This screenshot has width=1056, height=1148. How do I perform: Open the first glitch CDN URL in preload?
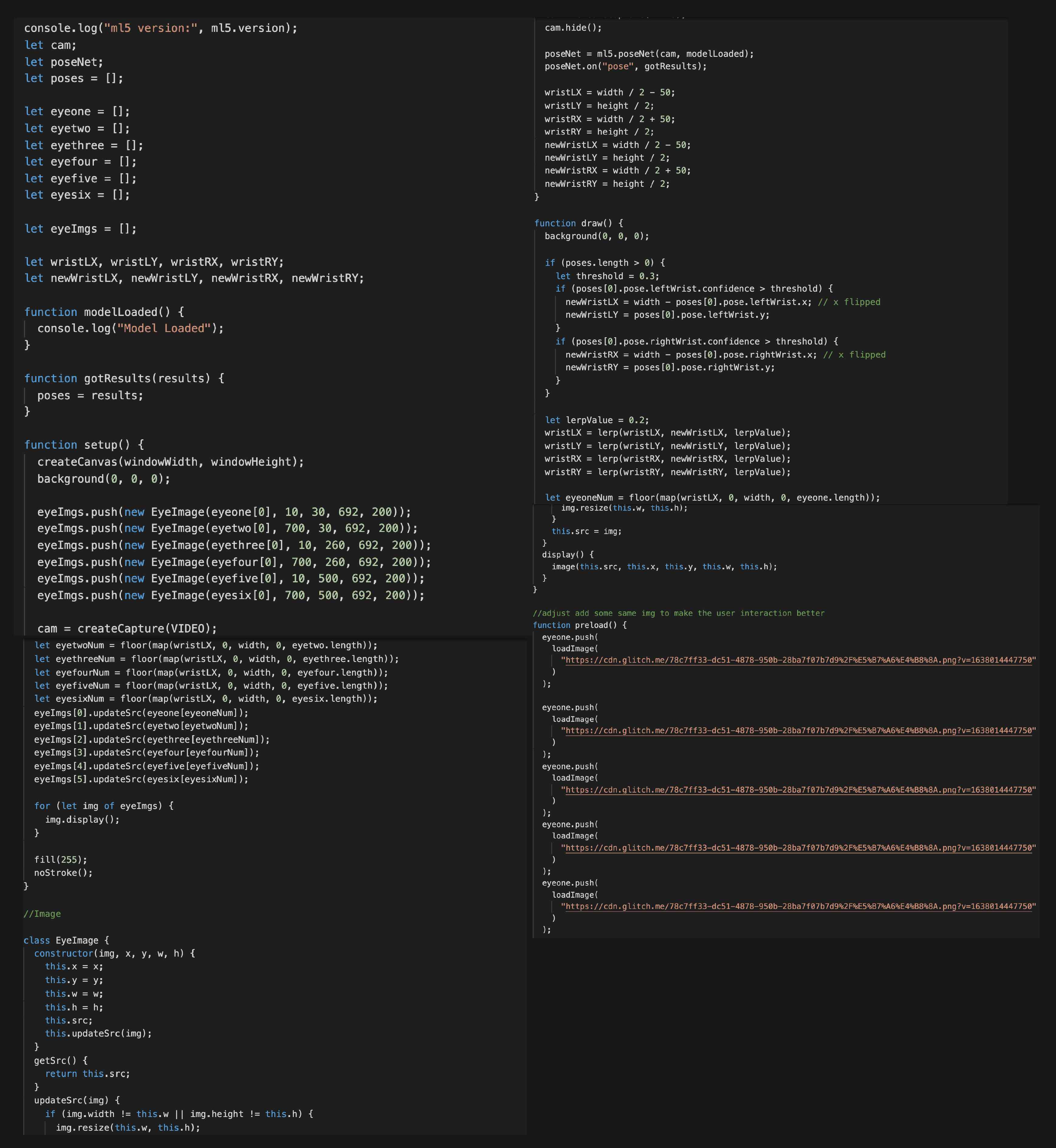(798, 660)
